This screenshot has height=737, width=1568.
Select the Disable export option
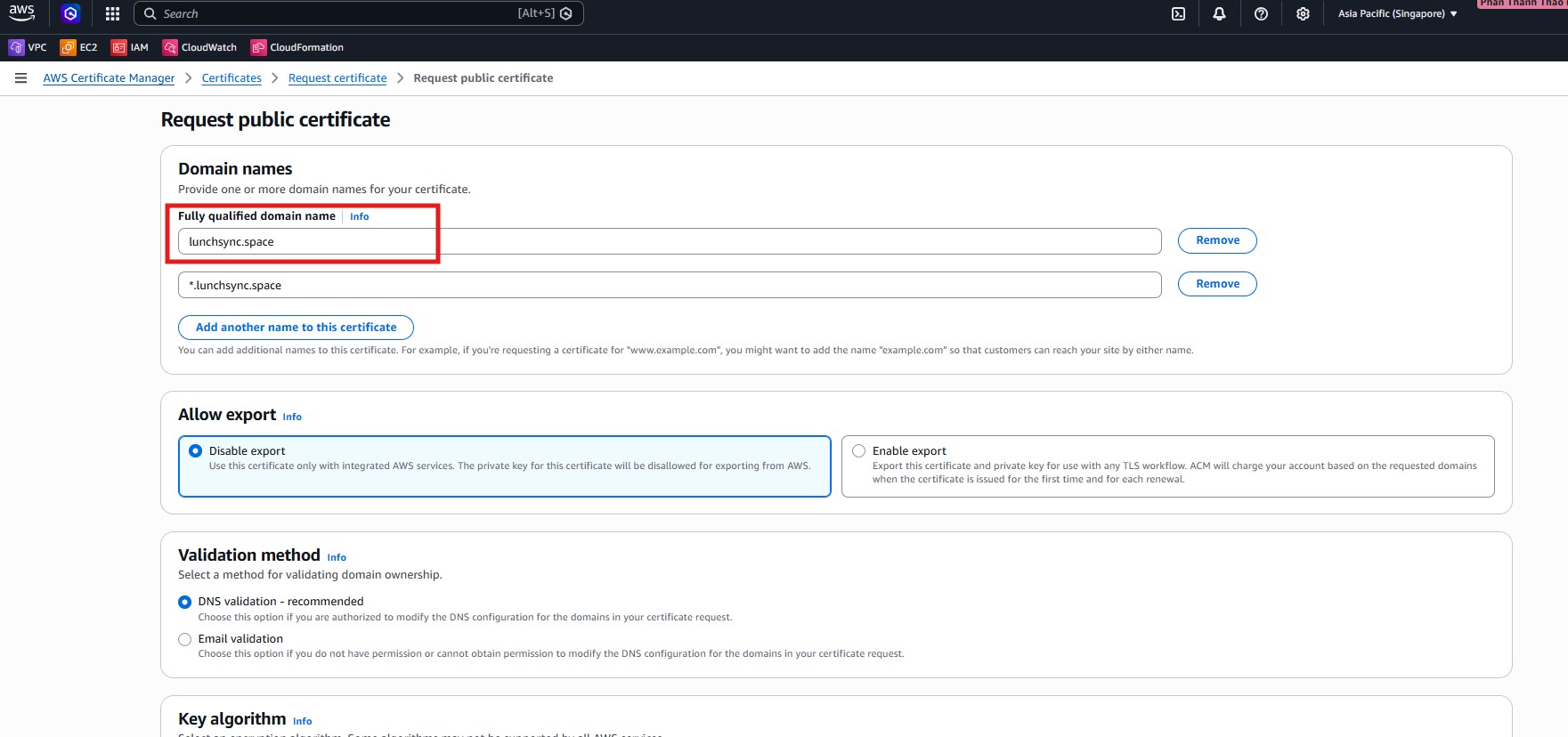[x=196, y=451]
